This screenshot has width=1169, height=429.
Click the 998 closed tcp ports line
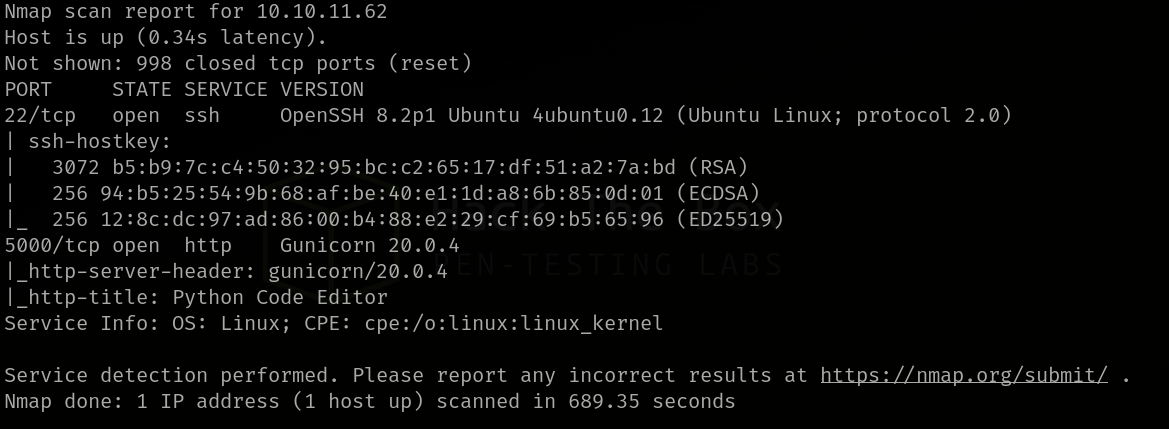click(x=237, y=64)
